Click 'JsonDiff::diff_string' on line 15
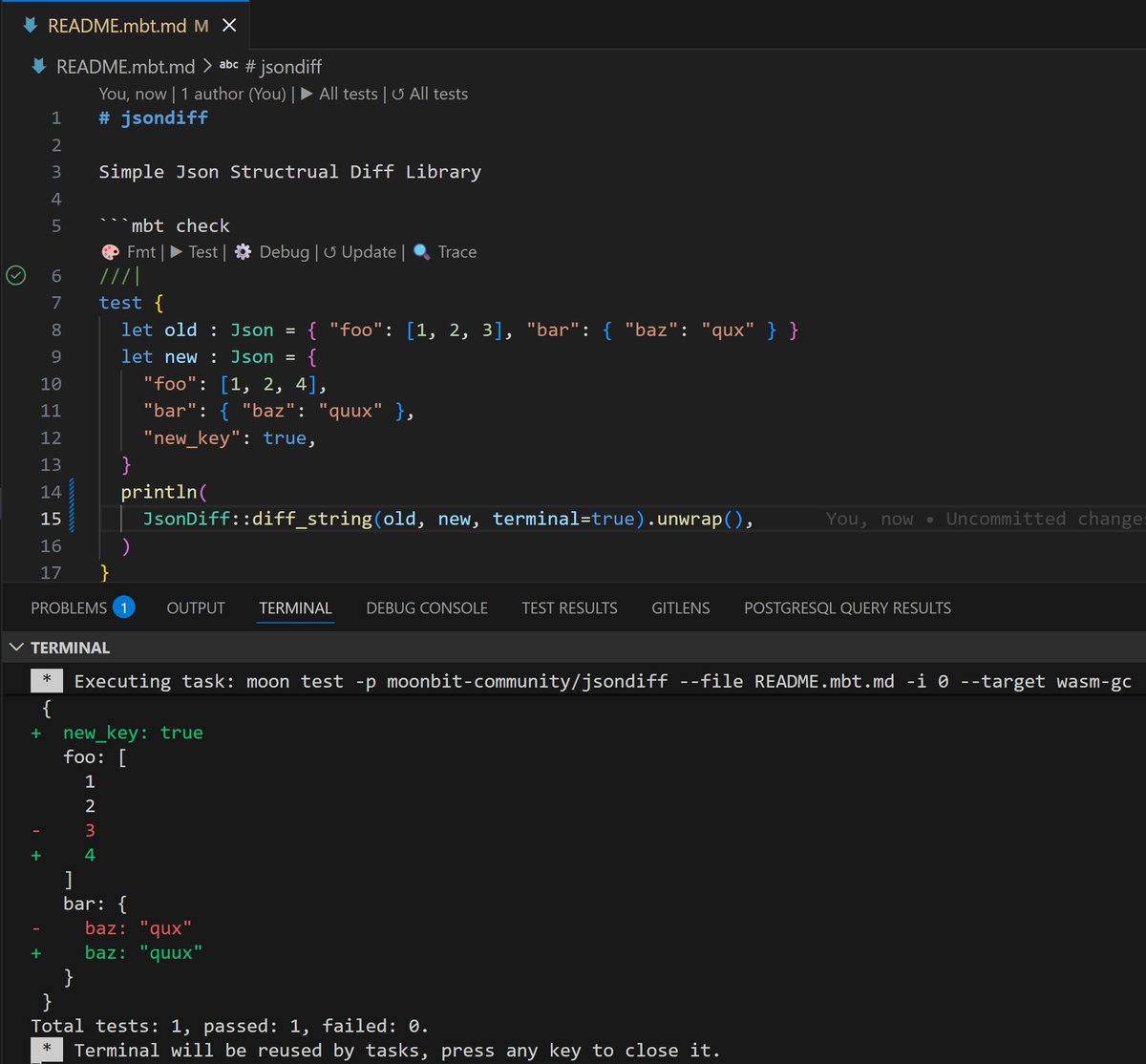 (x=257, y=519)
